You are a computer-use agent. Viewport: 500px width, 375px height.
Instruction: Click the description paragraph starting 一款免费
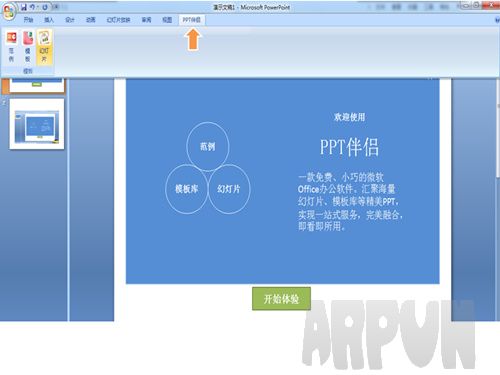click(350, 202)
